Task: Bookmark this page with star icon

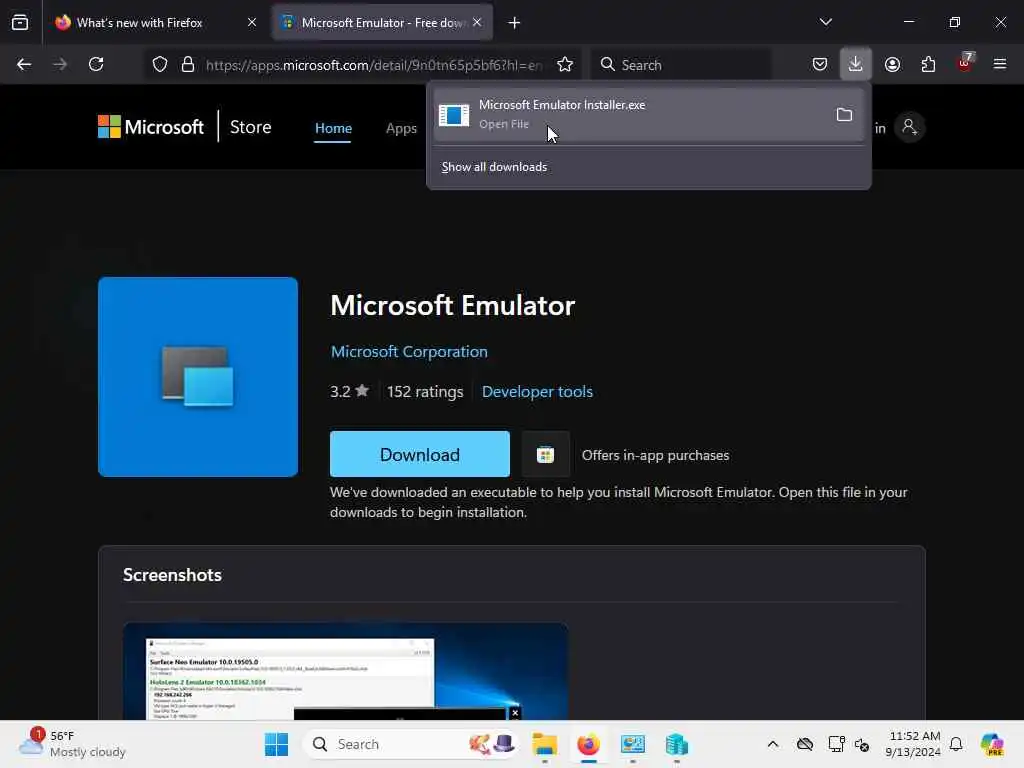Action: (x=565, y=65)
